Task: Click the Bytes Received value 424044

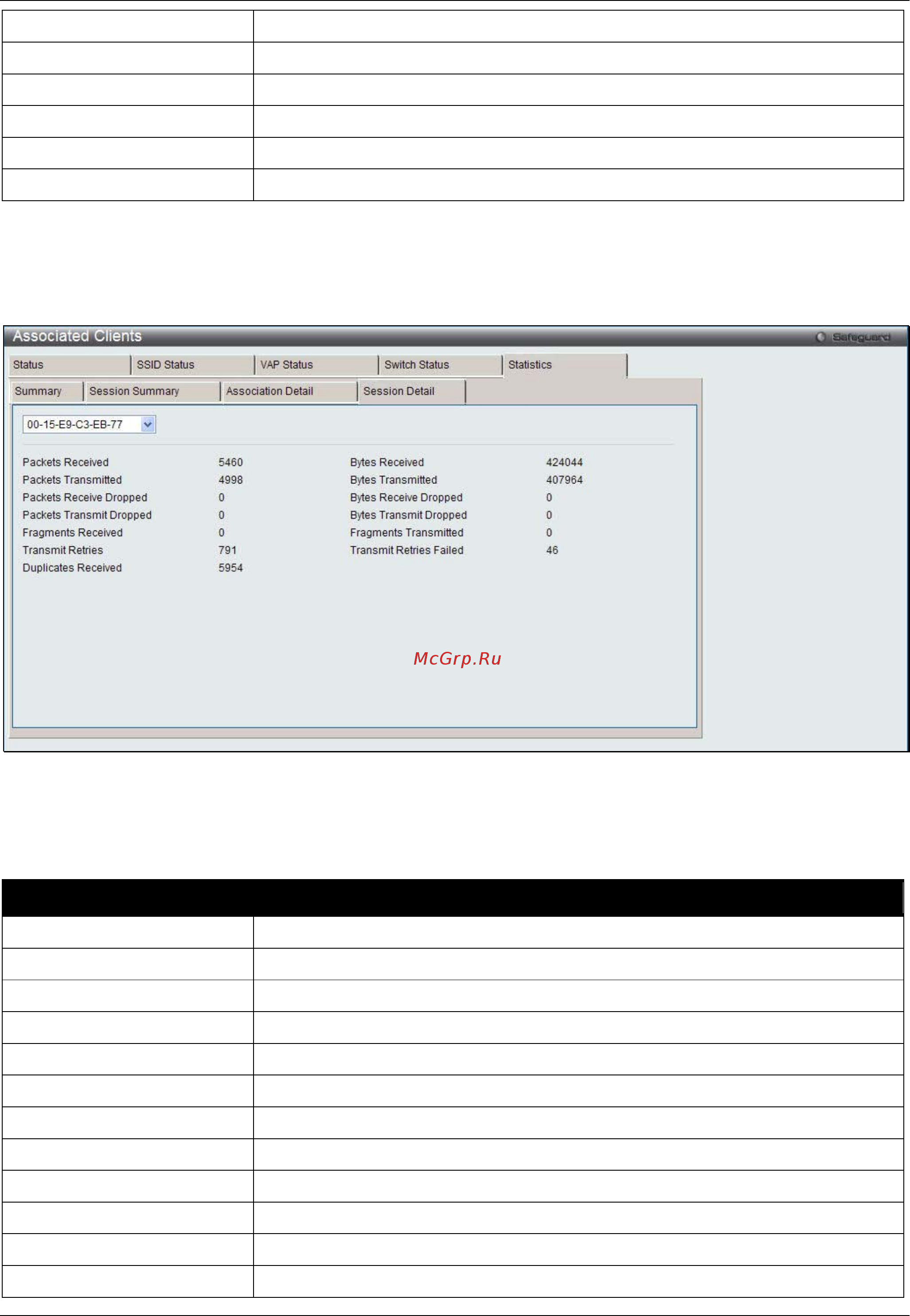Action: [564, 462]
